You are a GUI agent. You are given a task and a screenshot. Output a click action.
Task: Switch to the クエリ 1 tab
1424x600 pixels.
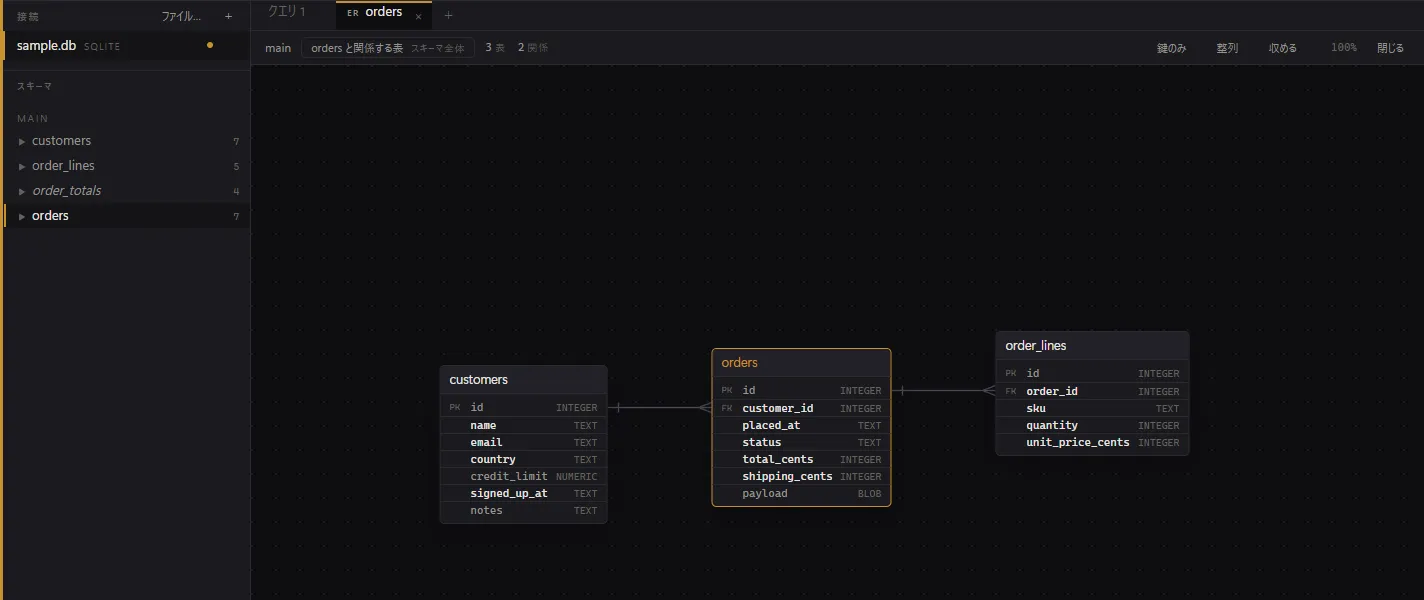287,12
